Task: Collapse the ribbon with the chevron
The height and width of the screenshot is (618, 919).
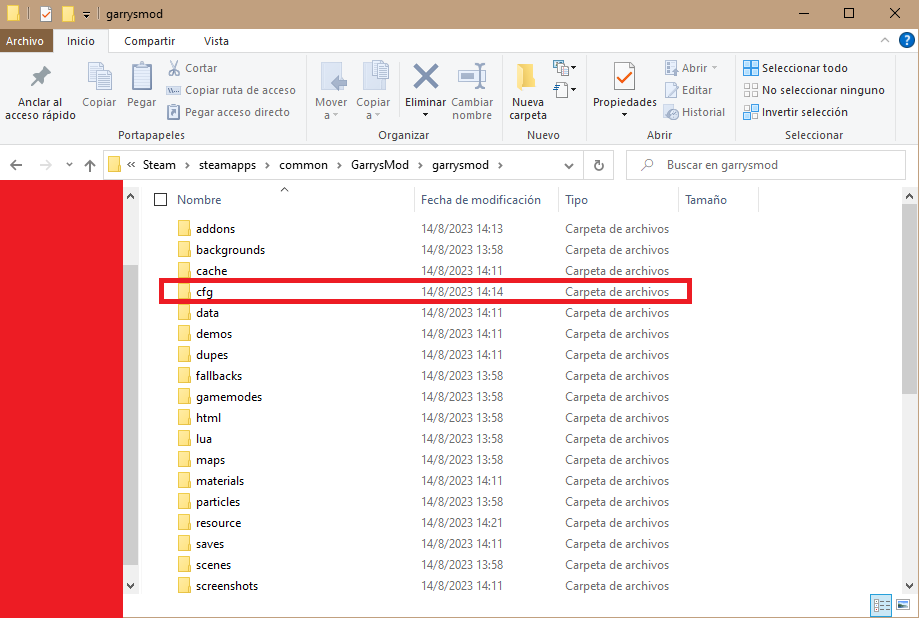Action: click(x=884, y=40)
